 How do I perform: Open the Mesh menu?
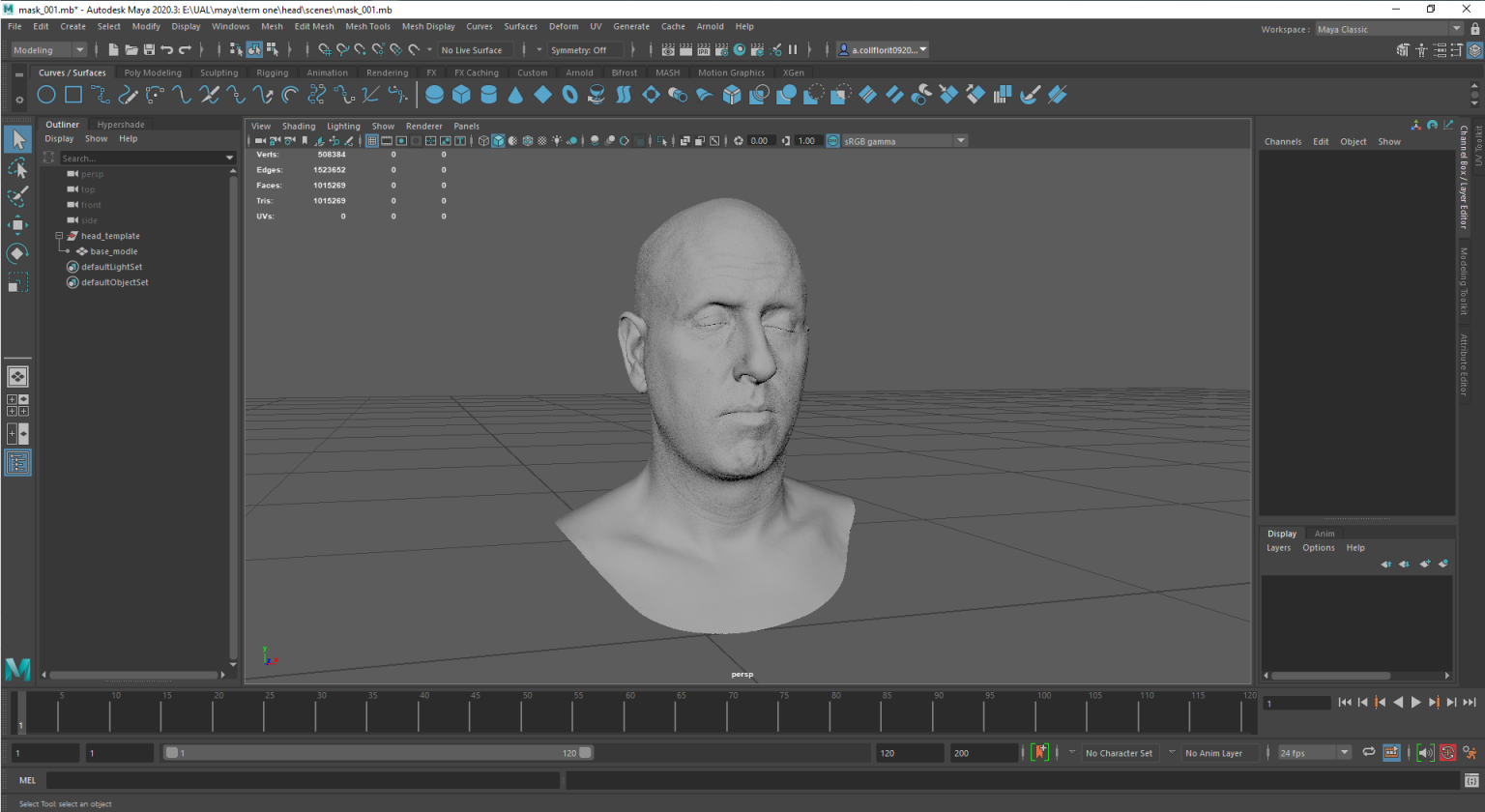[272, 26]
